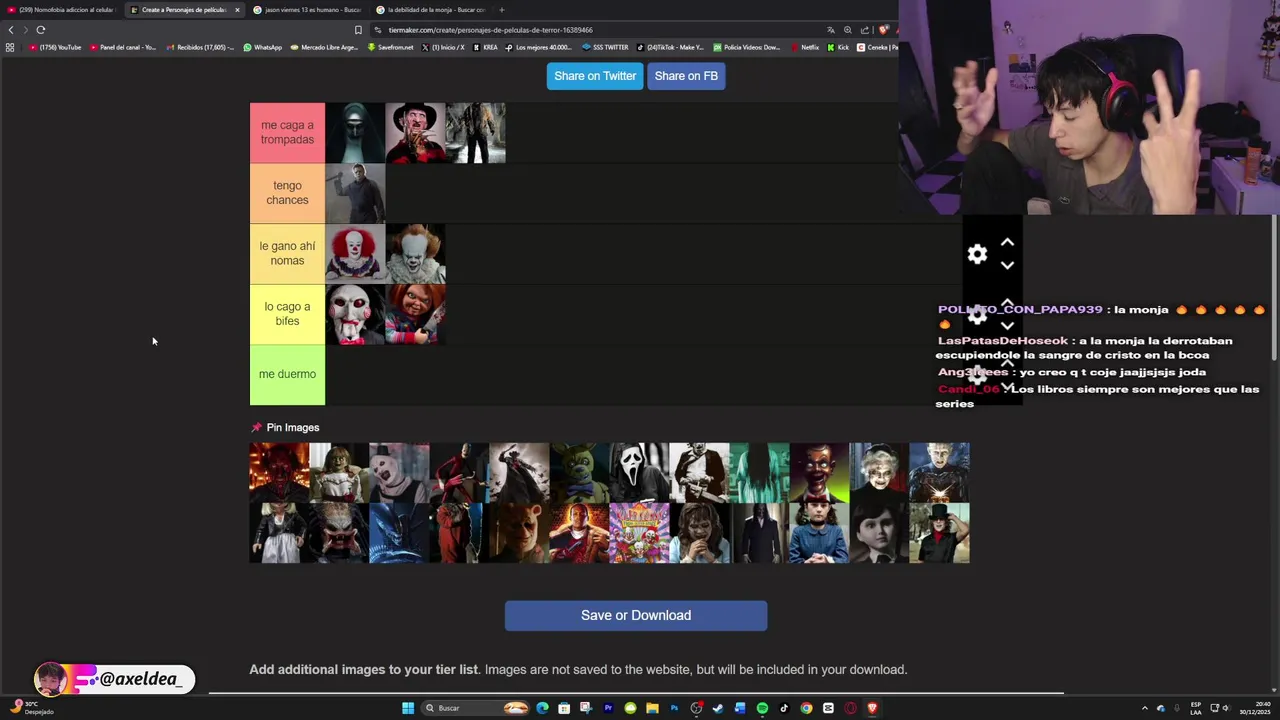Screen dimensions: 1280x720
Task: Open the Savefrom.net bookmark
Action: [390, 47]
